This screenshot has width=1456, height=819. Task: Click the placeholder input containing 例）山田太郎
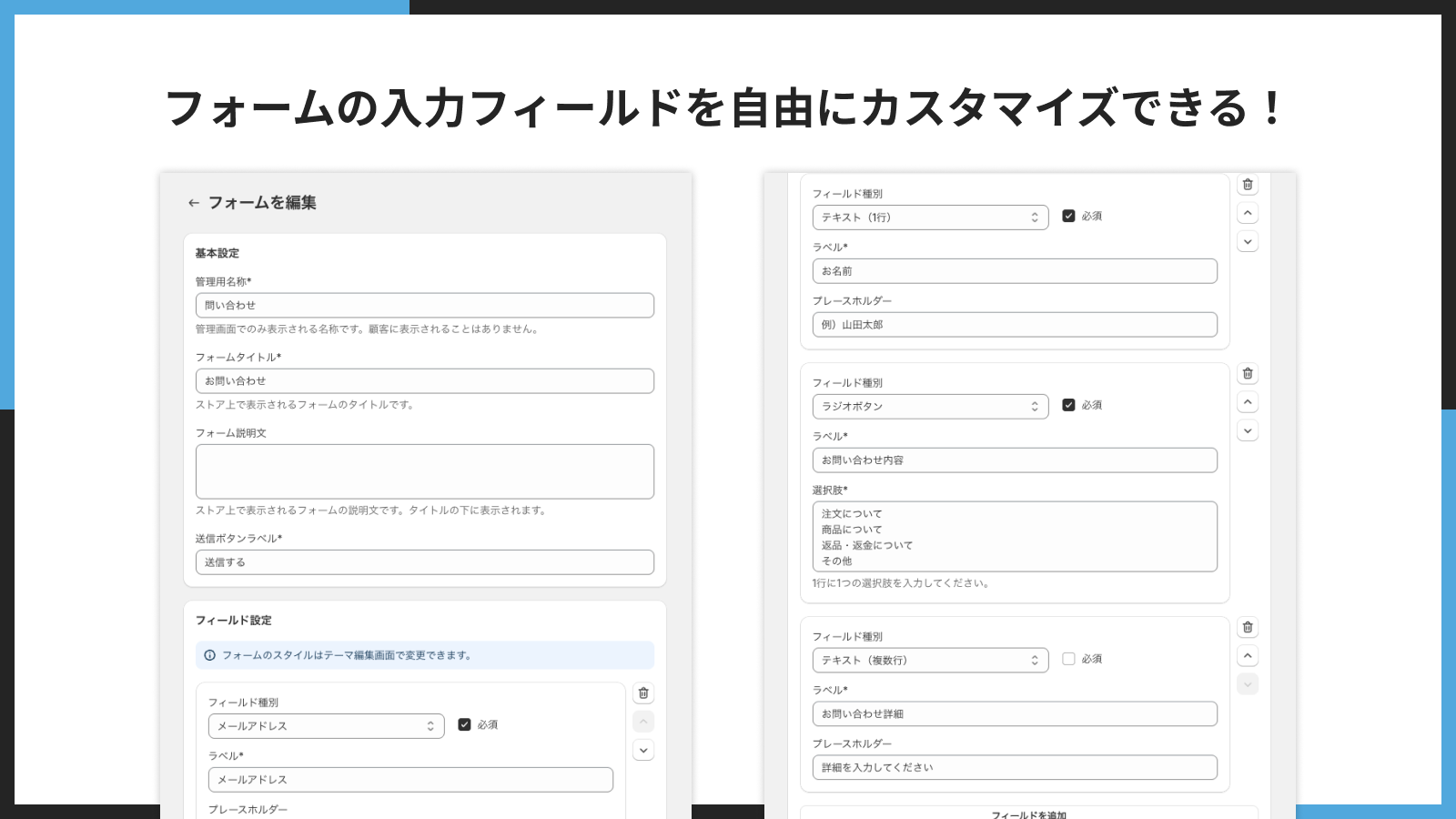coord(1015,325)
